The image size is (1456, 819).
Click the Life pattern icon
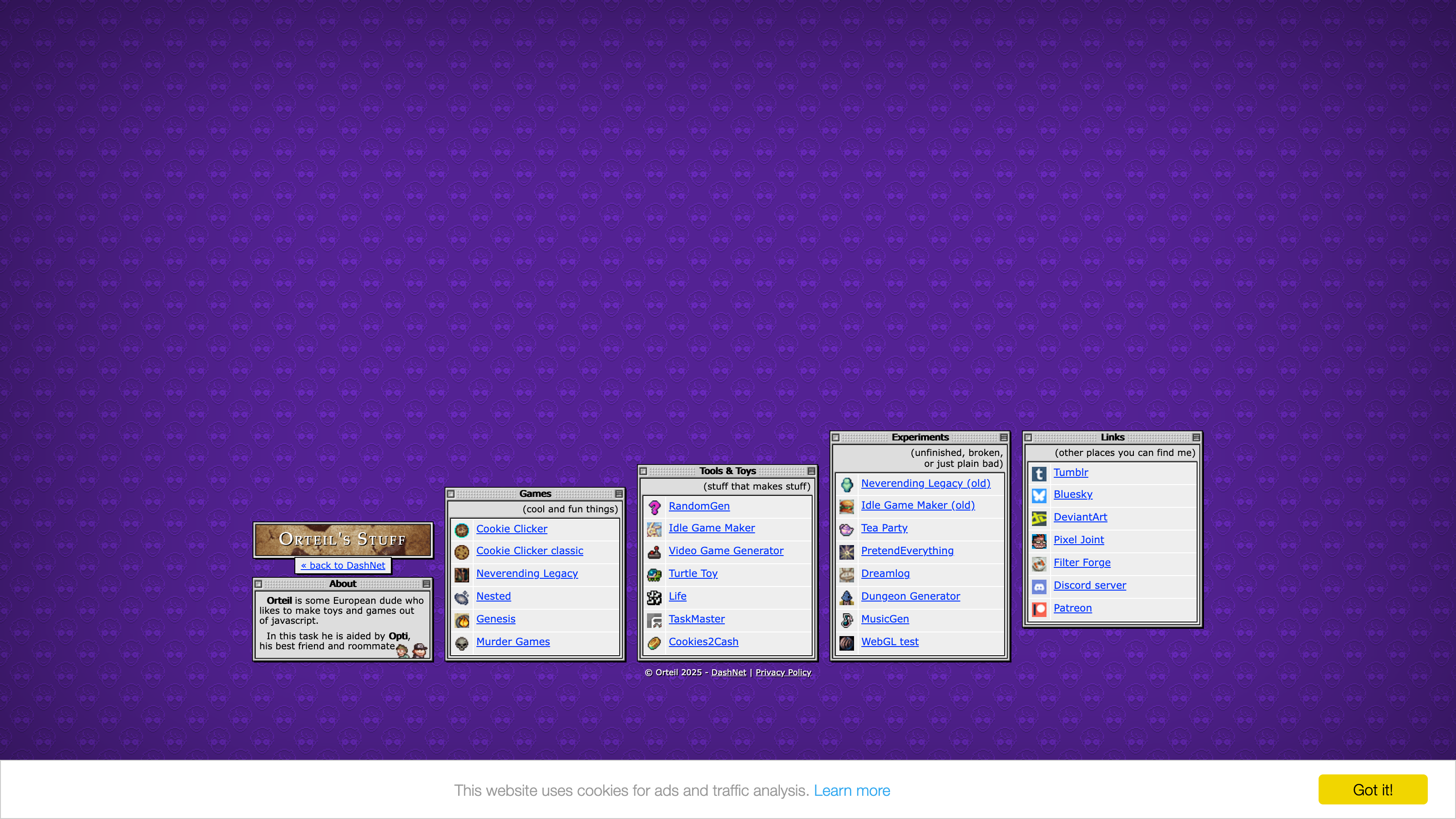click(x=655, y=597)
